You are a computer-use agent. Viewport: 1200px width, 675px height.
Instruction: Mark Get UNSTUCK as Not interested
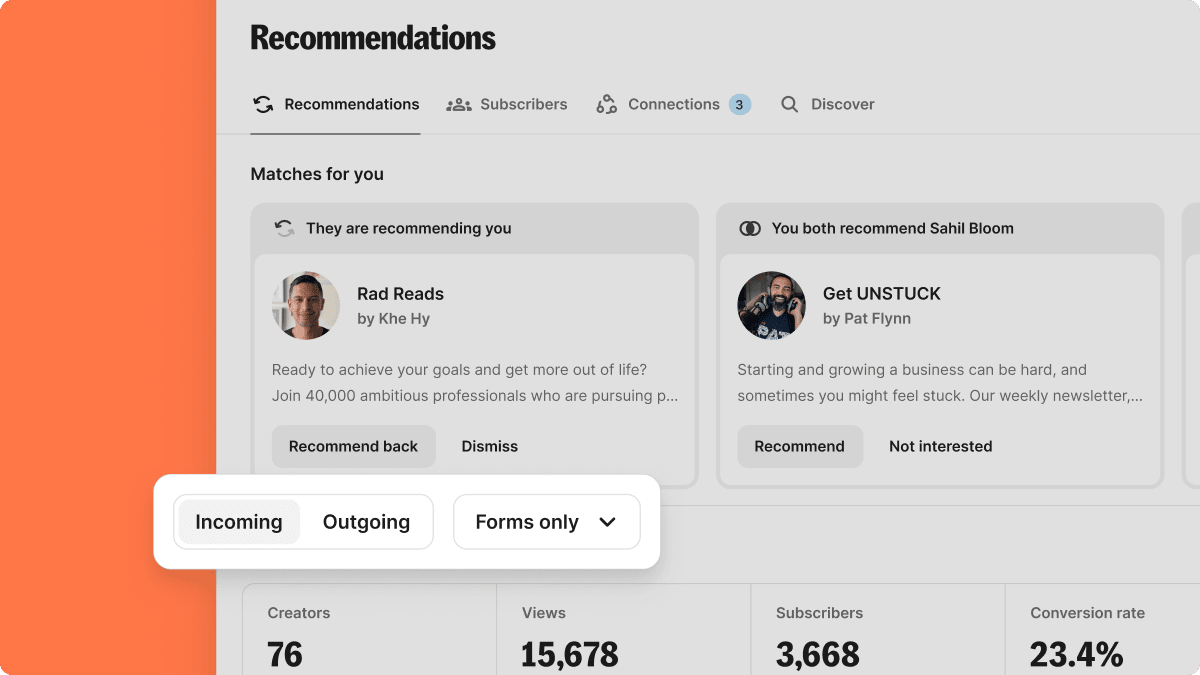click(x=940, y=446)
